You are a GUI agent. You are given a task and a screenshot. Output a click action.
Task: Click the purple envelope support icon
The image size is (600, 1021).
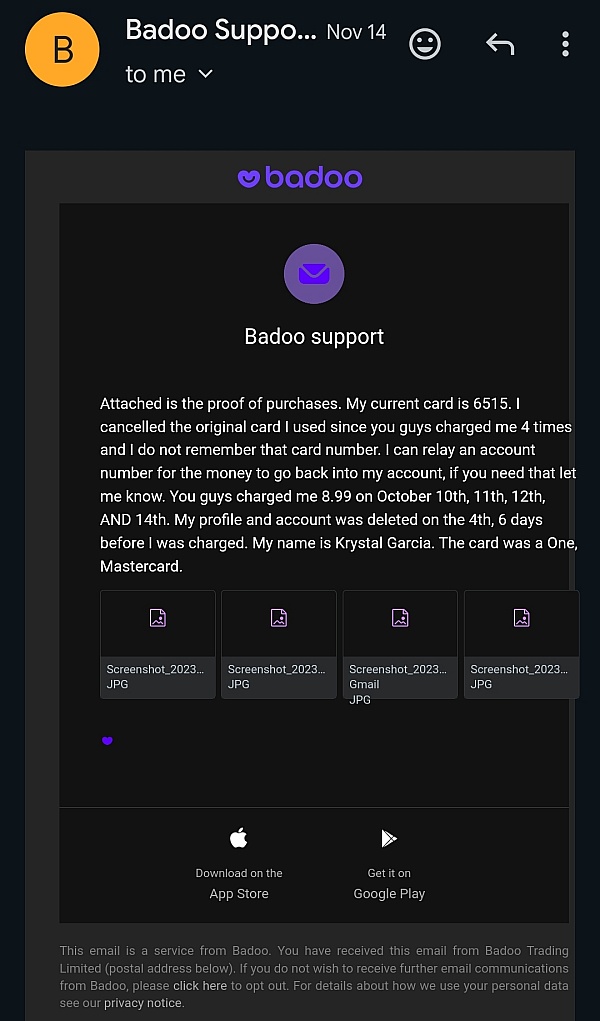314,273
